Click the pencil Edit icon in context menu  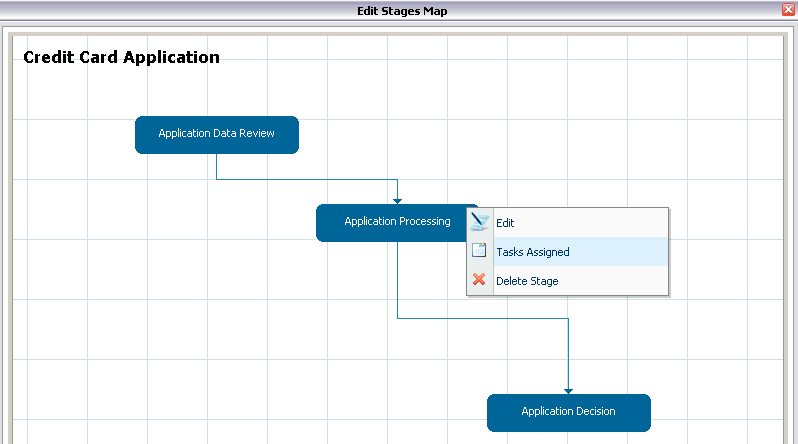coord(480,223)
